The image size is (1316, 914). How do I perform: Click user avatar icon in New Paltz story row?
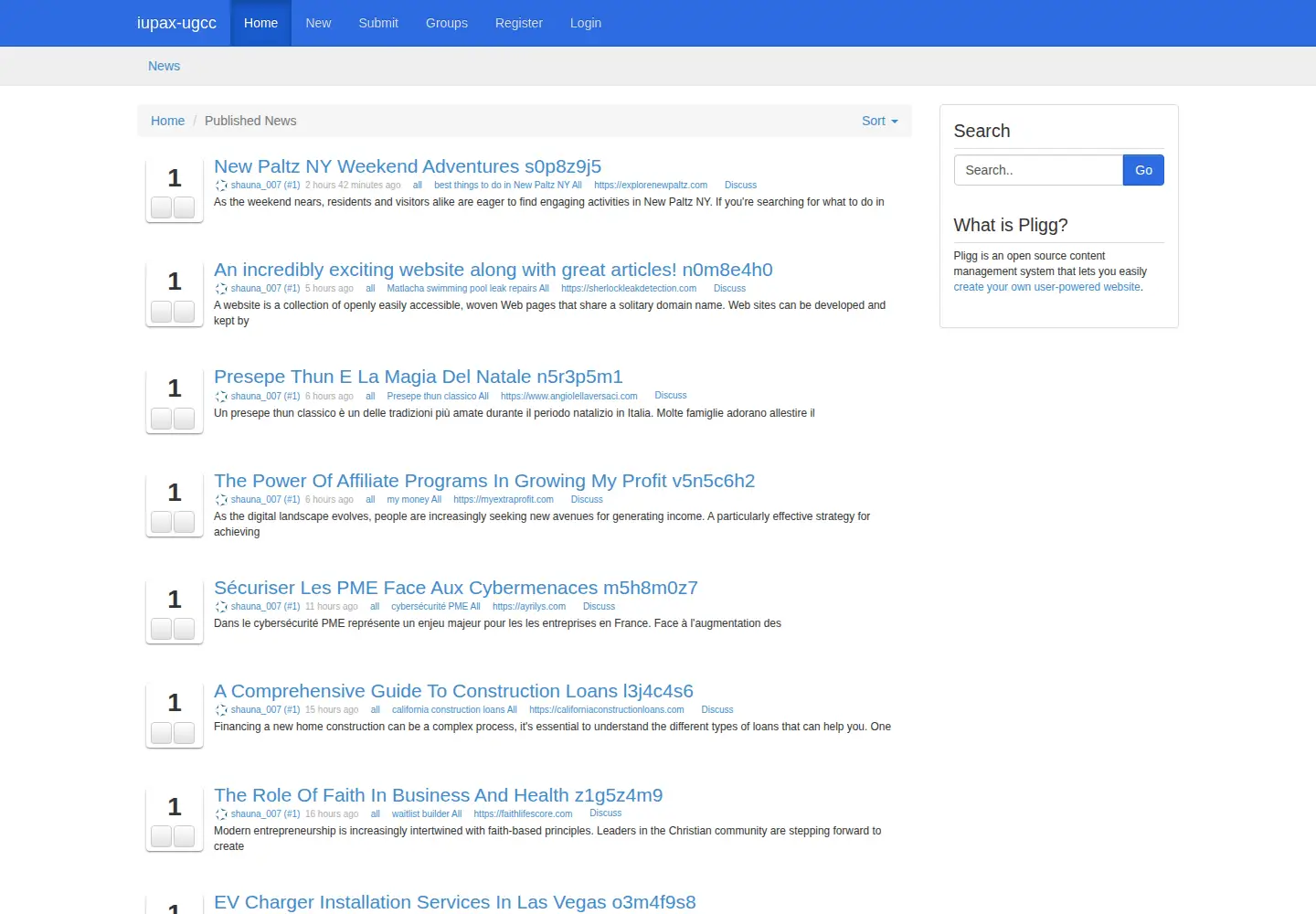pos(221,186)
